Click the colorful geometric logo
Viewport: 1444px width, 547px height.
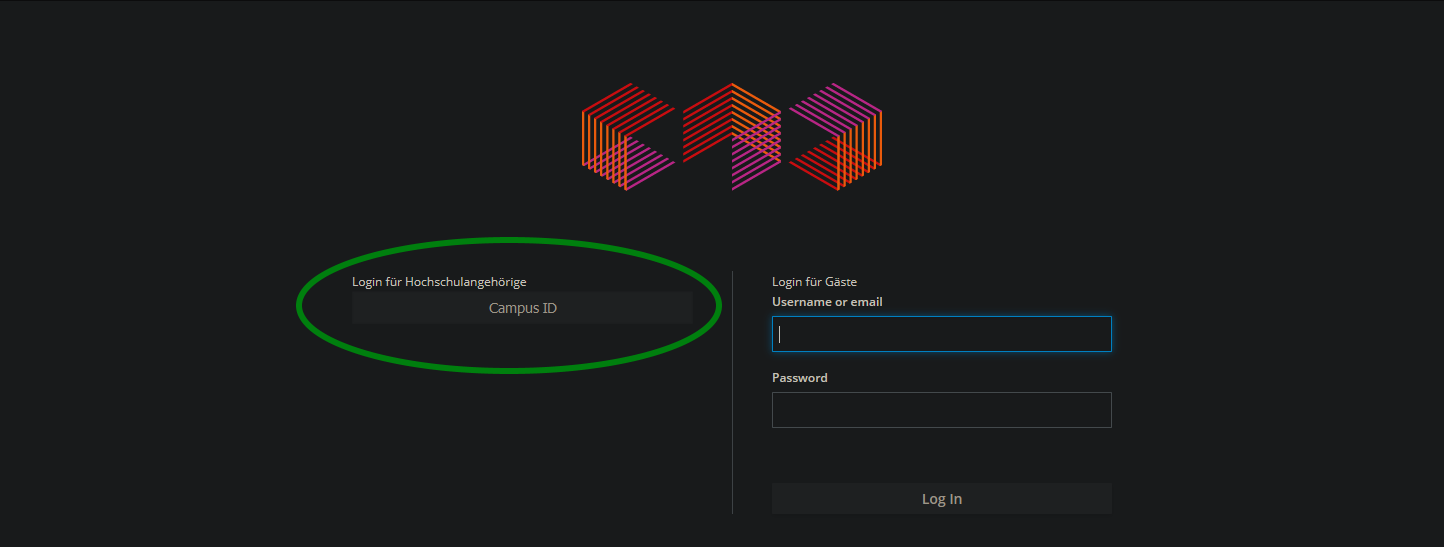click(732, 137)
